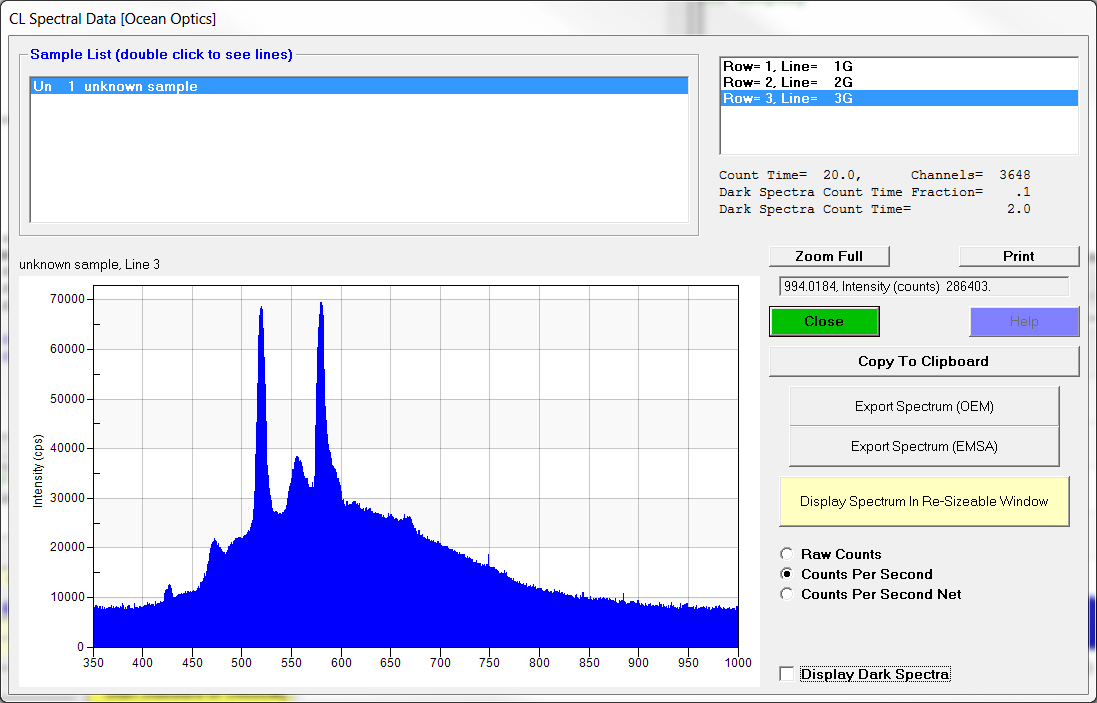Switch to Counts Per Second Net

click(x=787, y=594)
